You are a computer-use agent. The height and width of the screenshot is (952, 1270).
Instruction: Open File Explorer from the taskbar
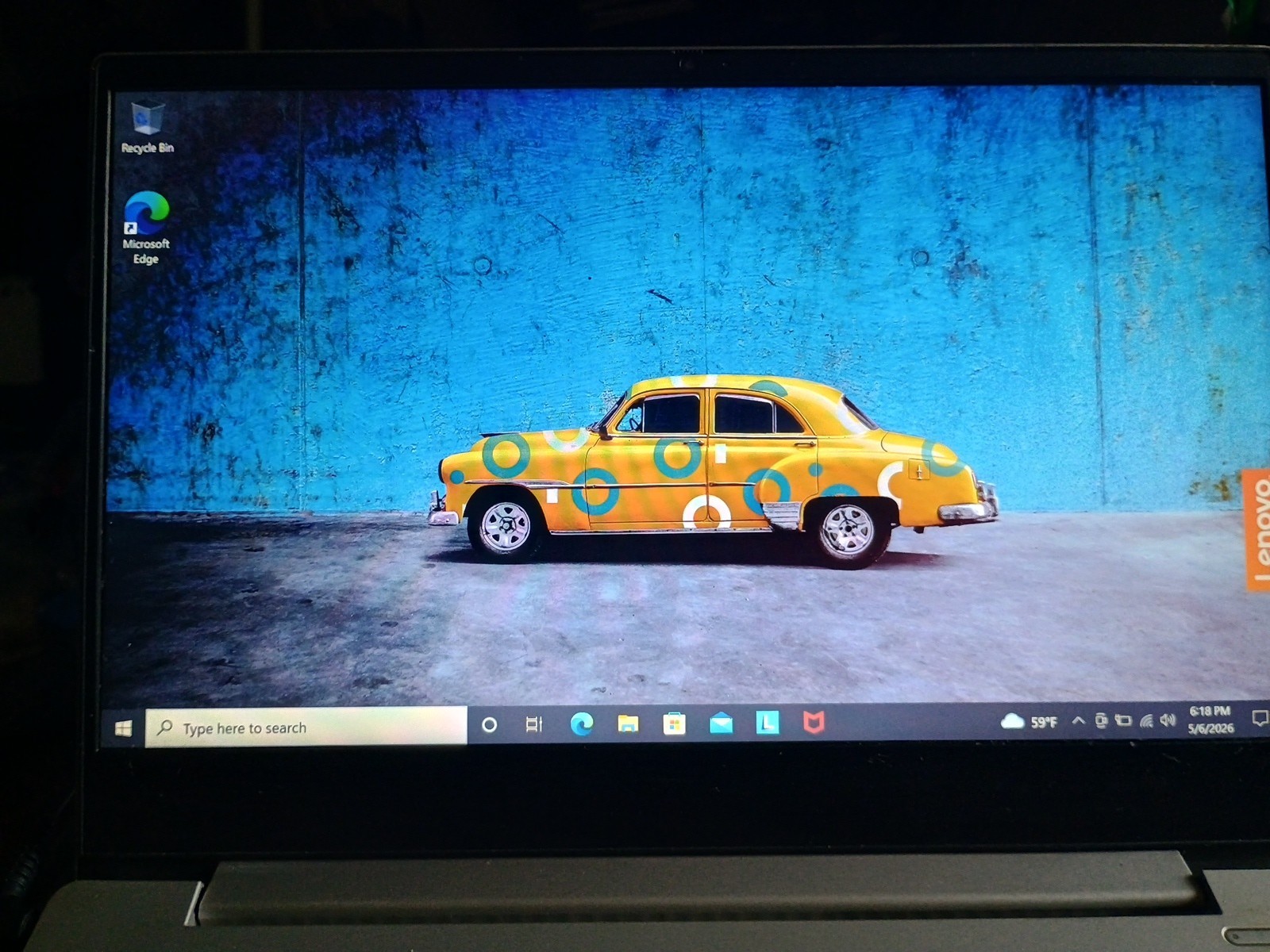click(x=628, y=723)
